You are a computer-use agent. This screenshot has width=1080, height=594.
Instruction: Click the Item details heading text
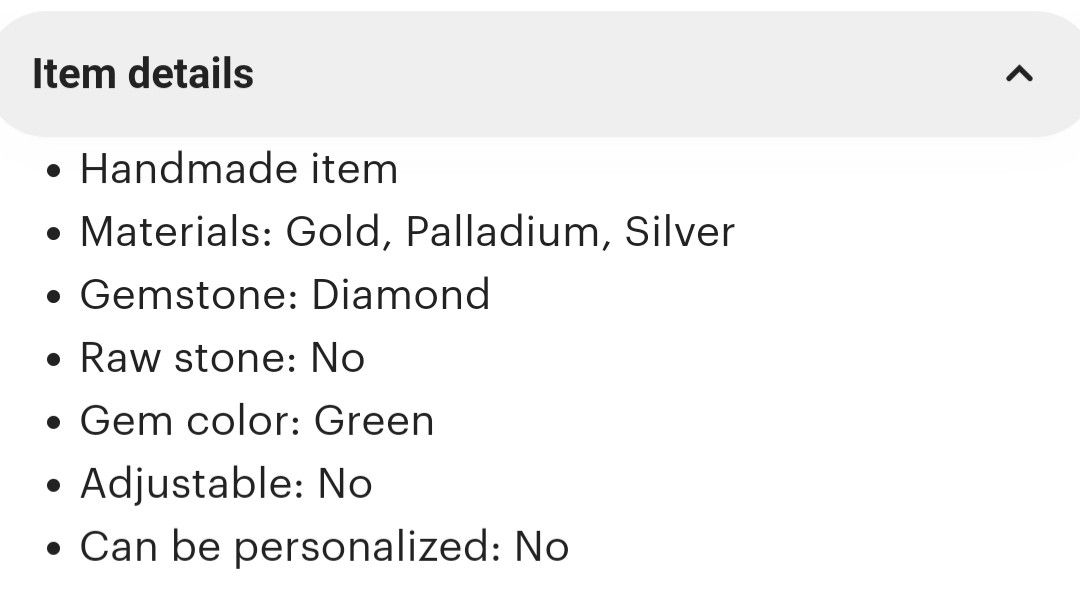coord(143,74)
